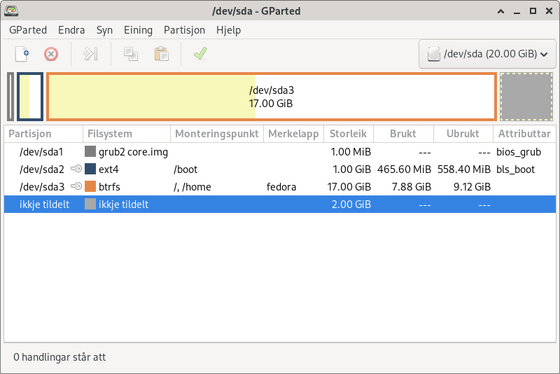Click the Storleik column header
The width and height of the screenshot is (560, 374).
coord(348,134)
